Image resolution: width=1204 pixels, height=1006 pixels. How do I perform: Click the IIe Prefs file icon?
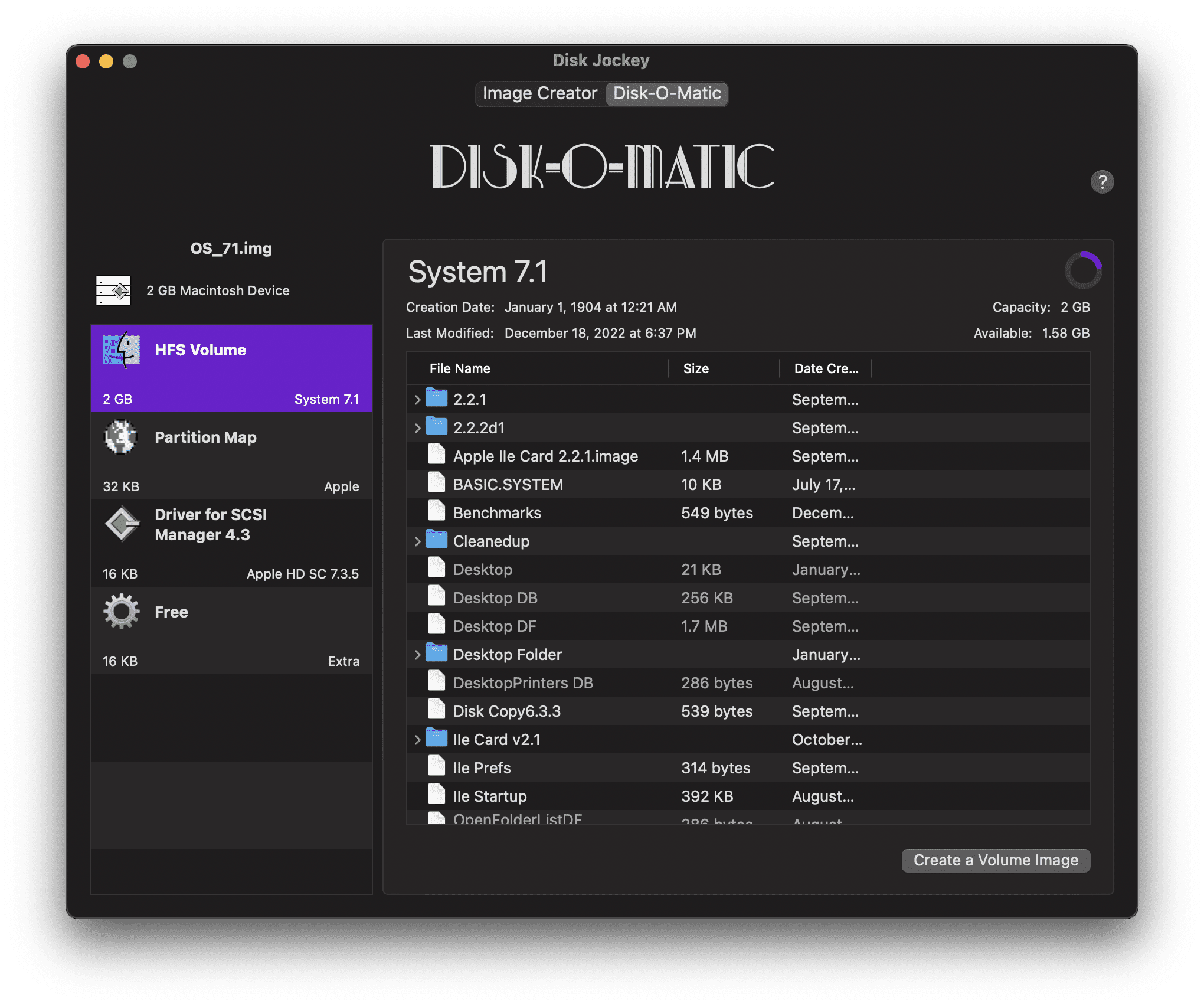coord(437,766)
